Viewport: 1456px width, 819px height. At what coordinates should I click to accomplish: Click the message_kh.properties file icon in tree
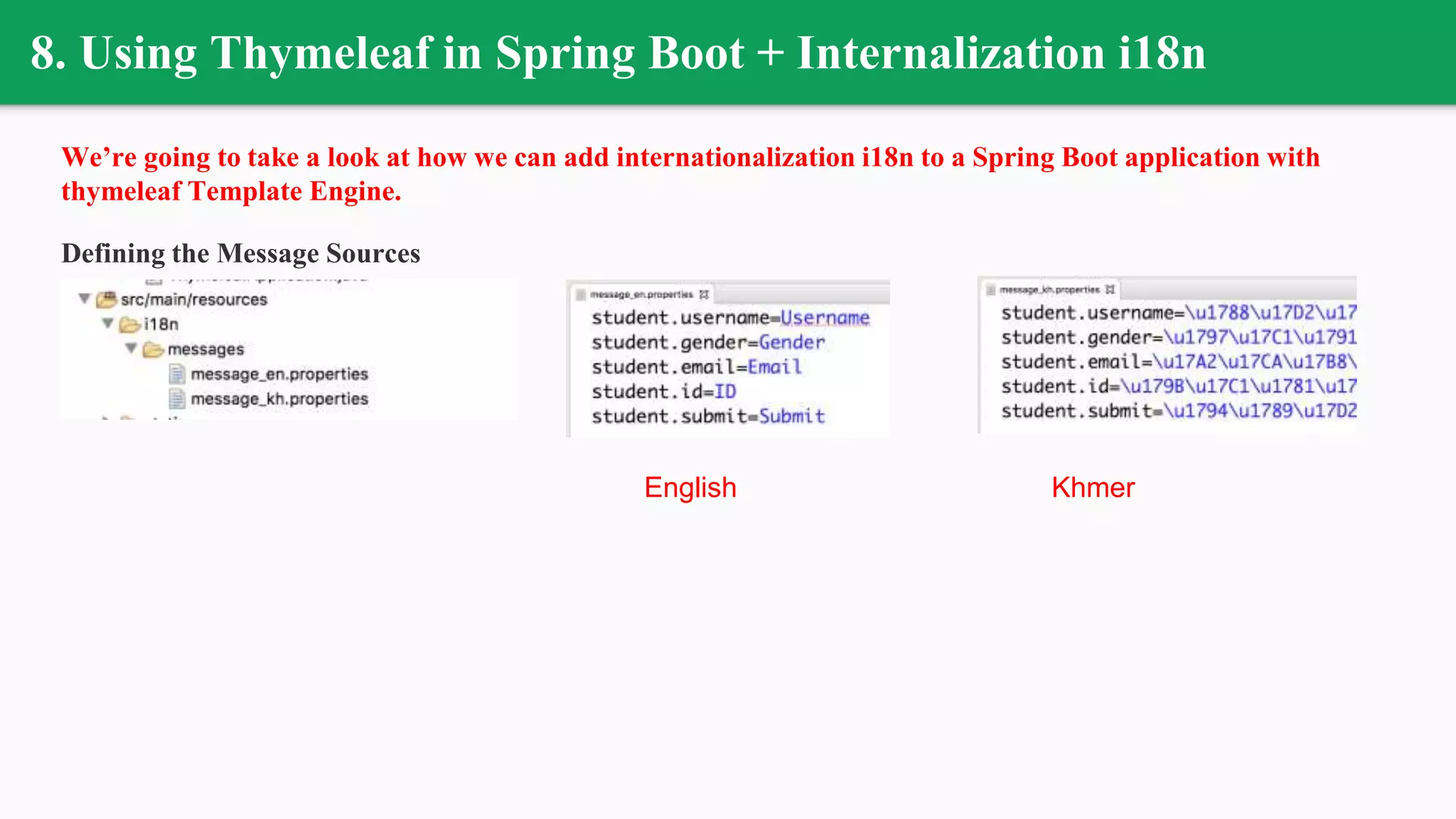click(177, 400)
